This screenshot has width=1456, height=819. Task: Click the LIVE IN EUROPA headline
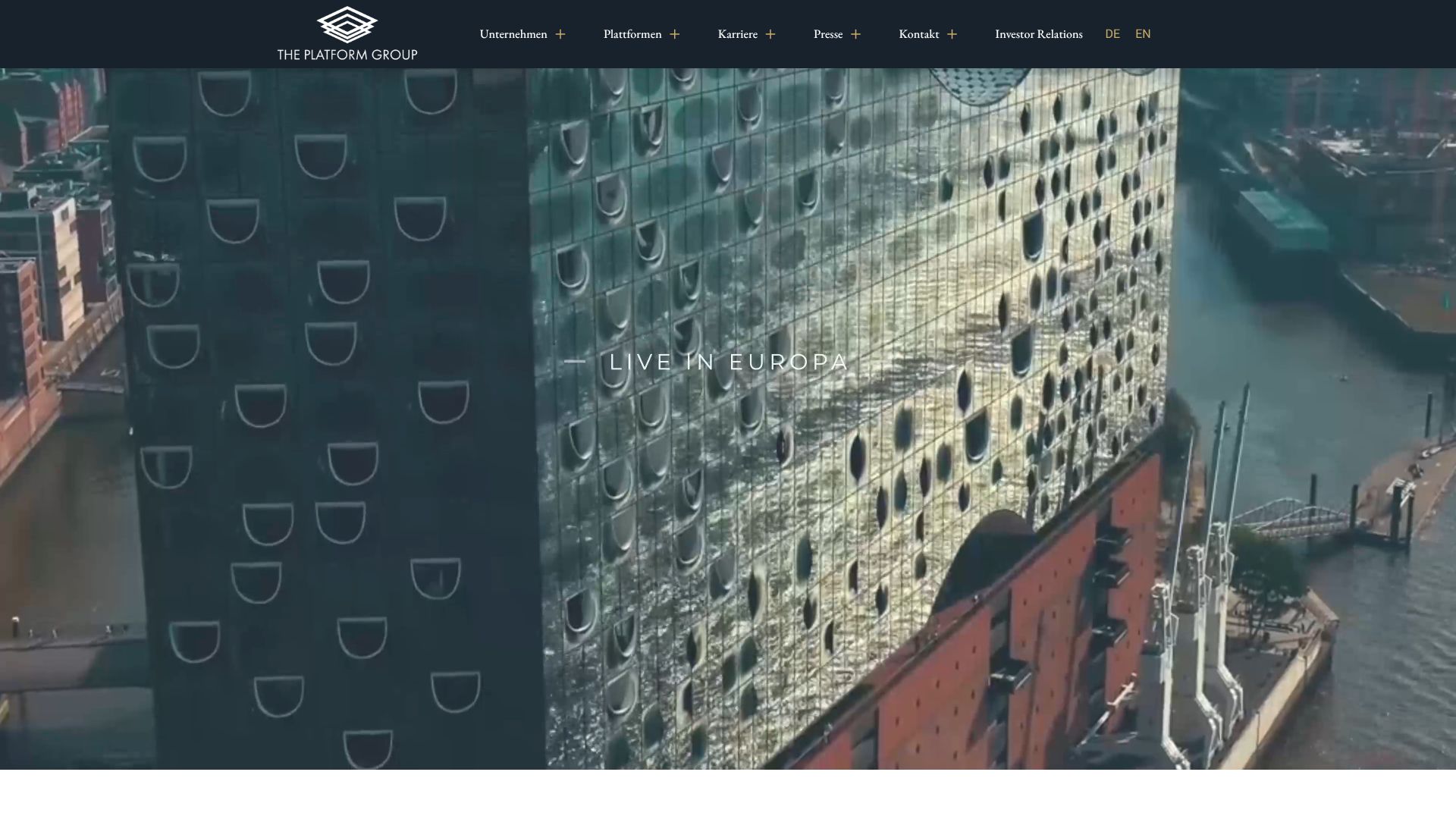pyautogui.click(x=729, y=362)
